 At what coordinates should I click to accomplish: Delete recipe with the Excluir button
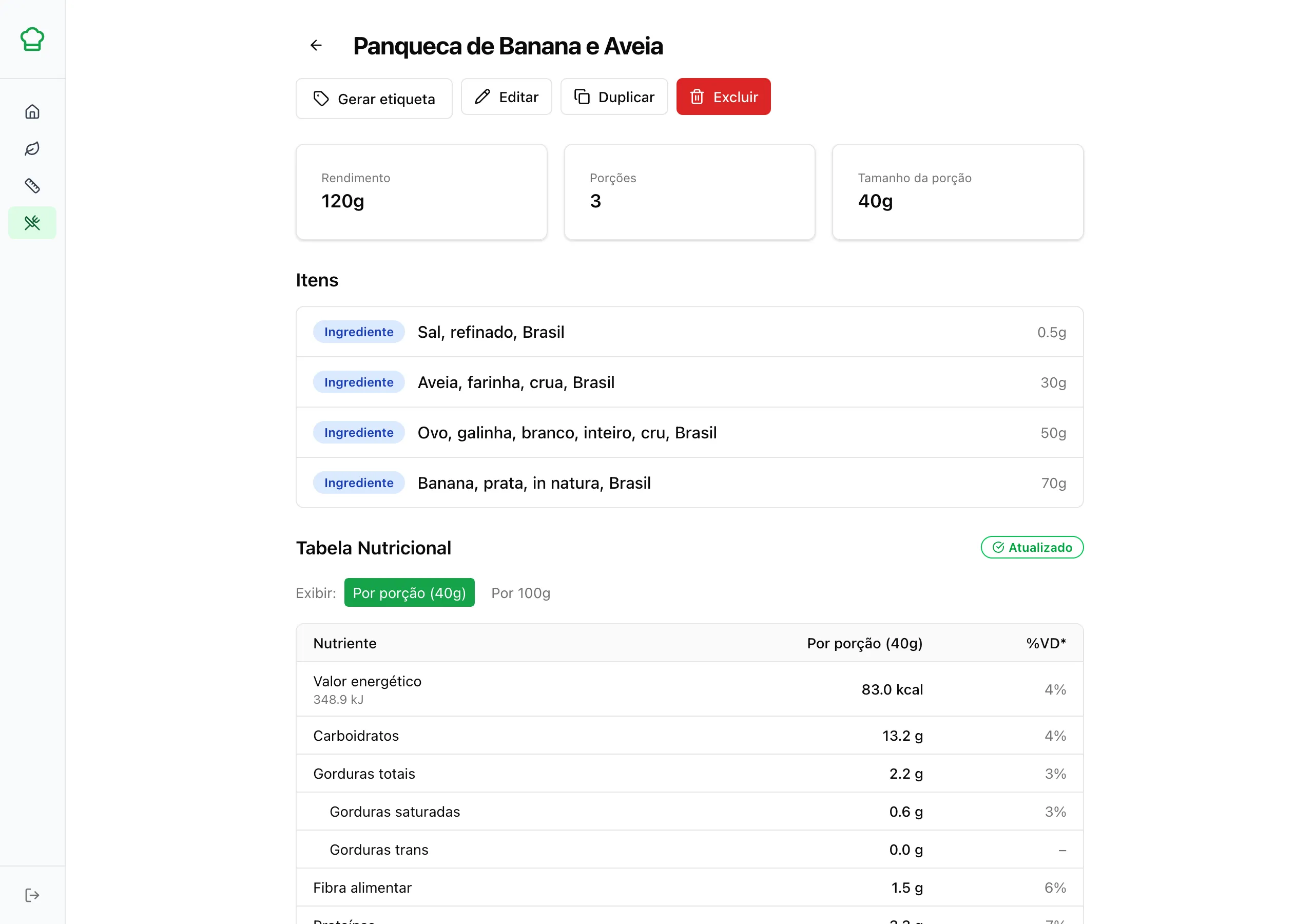(723, 97)
